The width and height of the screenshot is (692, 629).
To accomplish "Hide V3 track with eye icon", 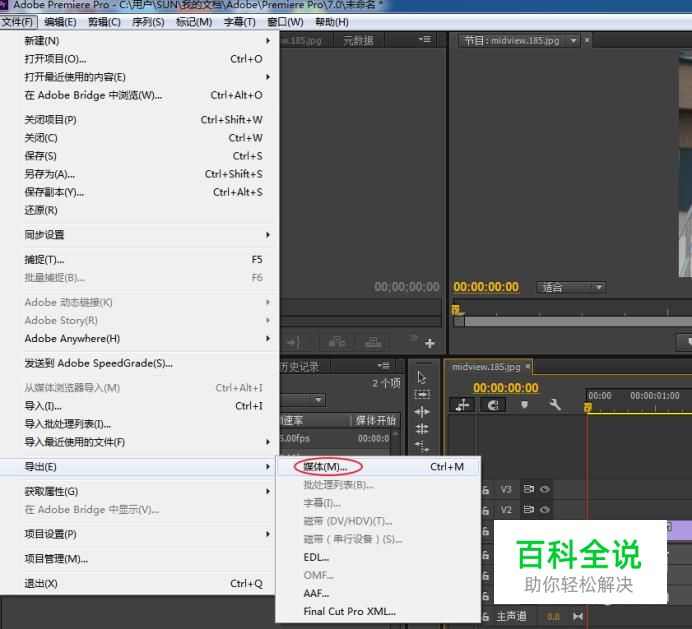I will (545, 489).
